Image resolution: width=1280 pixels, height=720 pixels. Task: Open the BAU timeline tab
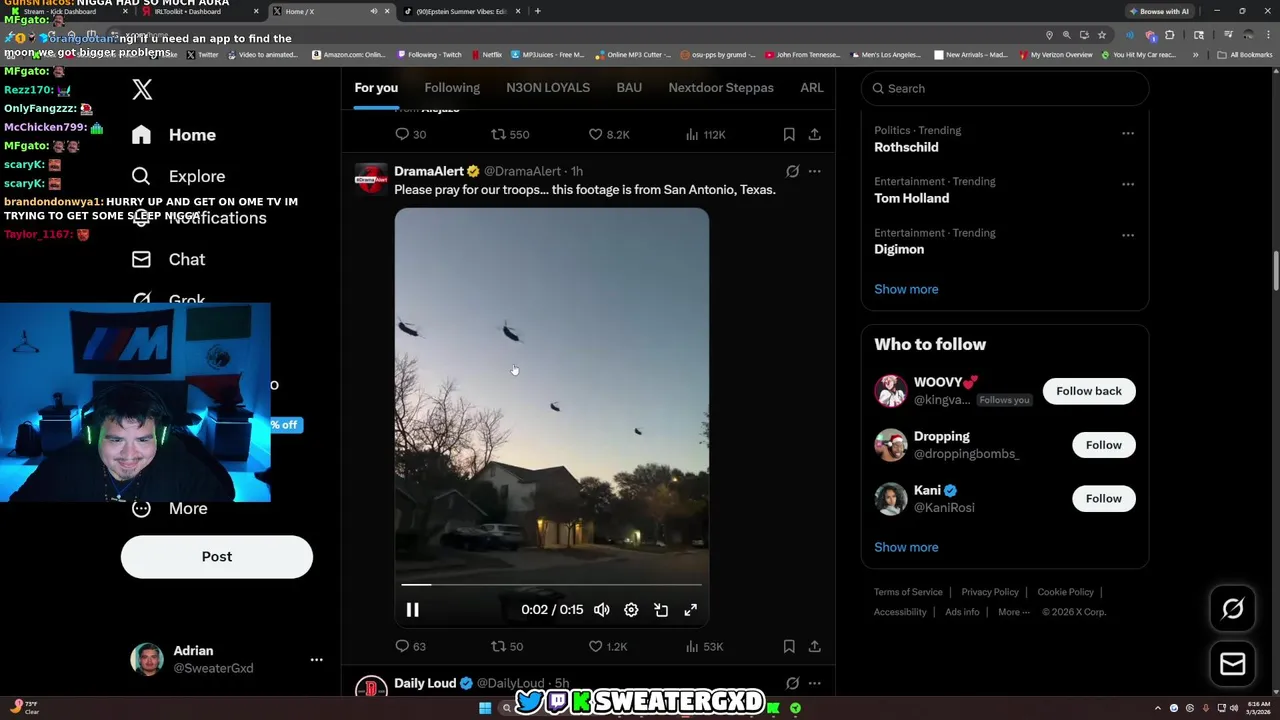[x=629, y=88]
